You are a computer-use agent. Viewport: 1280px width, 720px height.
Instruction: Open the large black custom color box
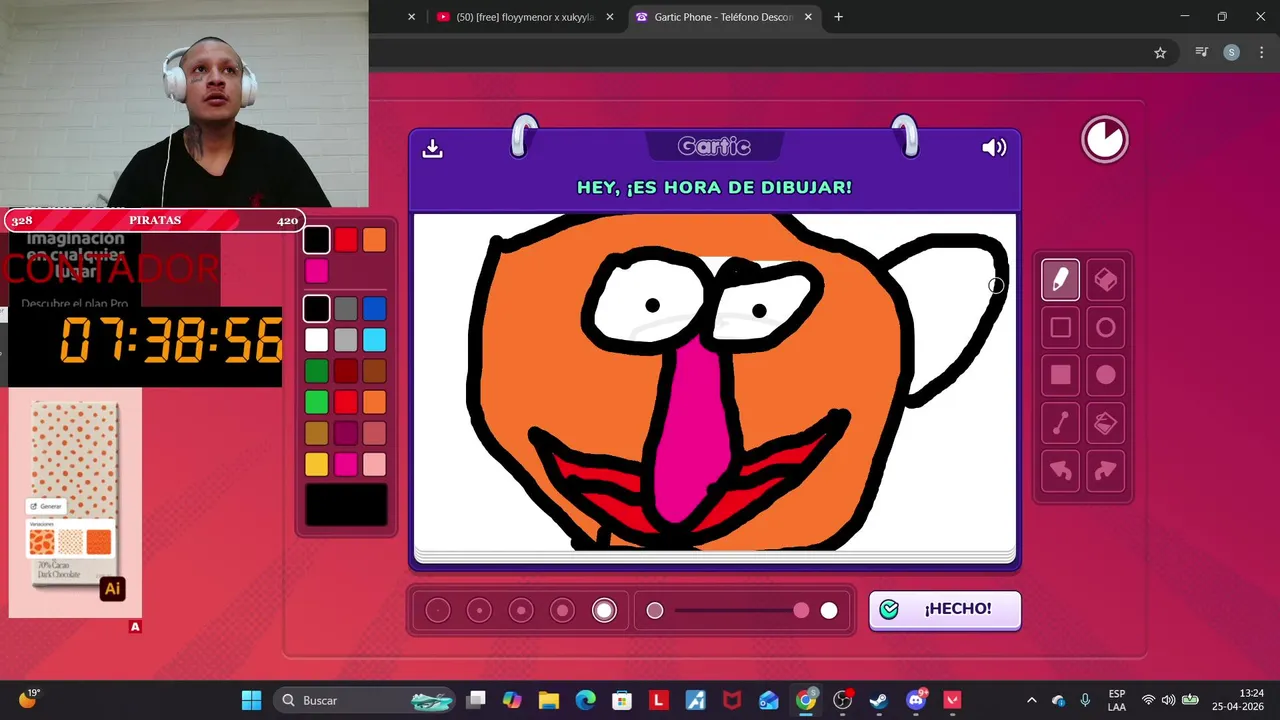pyautogui.click(x=346, y=505)
